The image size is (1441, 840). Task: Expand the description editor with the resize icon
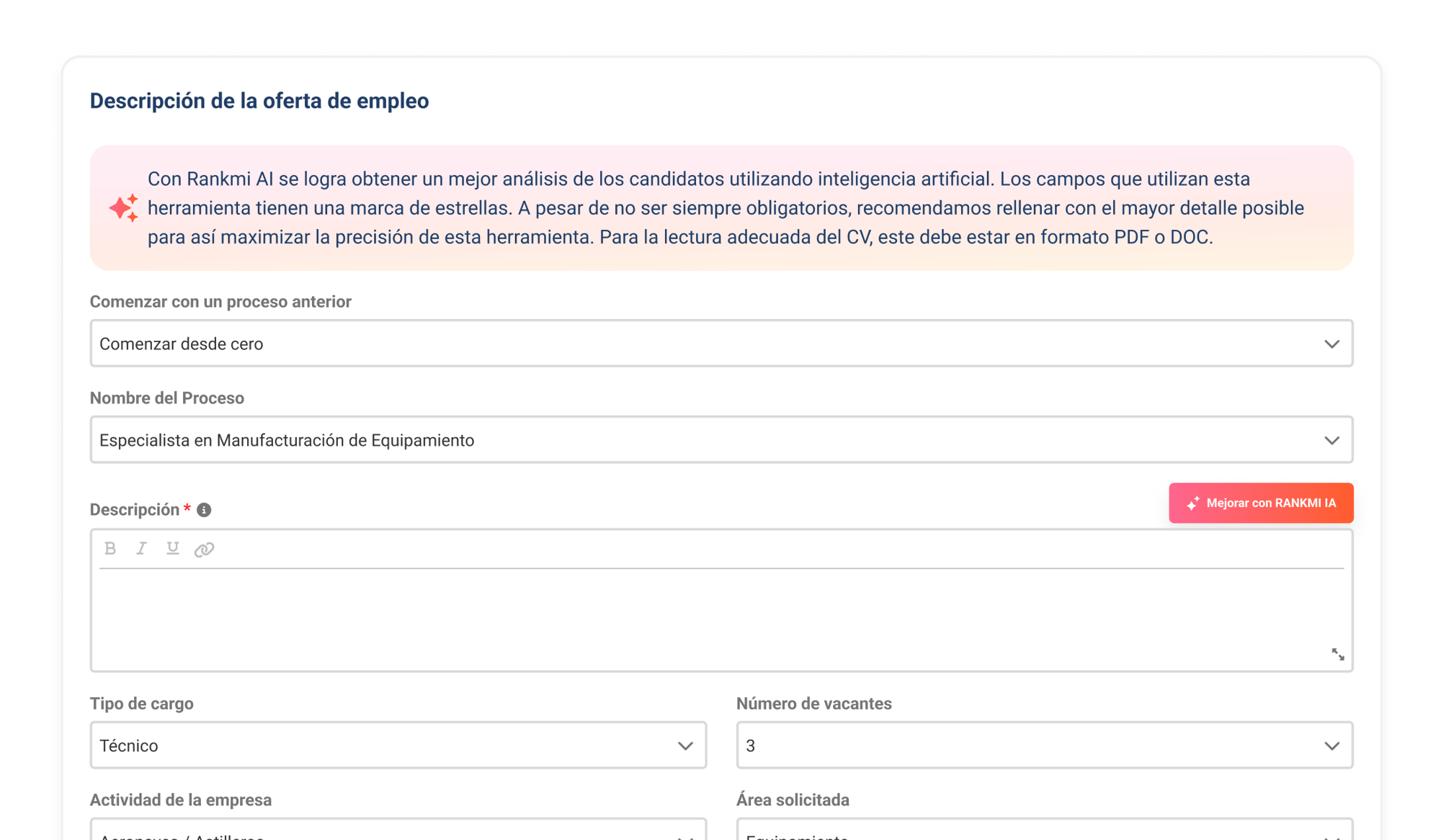1337,654
